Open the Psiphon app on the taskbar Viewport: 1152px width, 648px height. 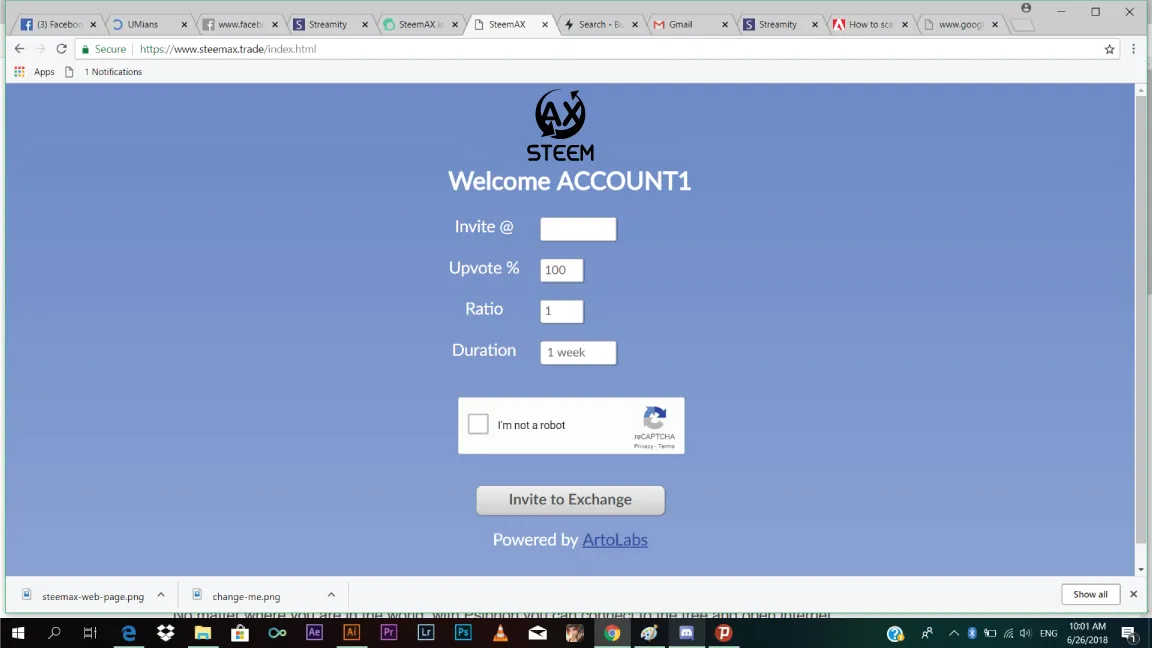[x=724, y=633]
